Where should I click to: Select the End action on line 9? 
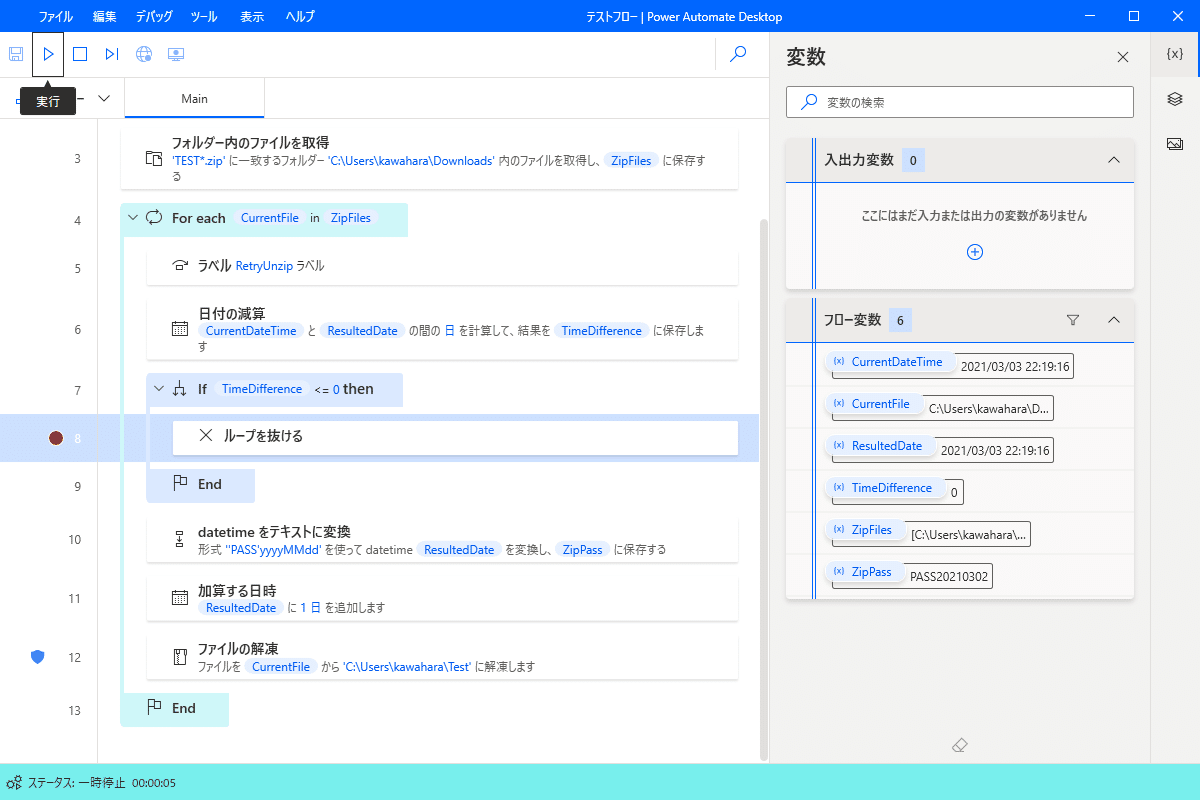[200, 484]
